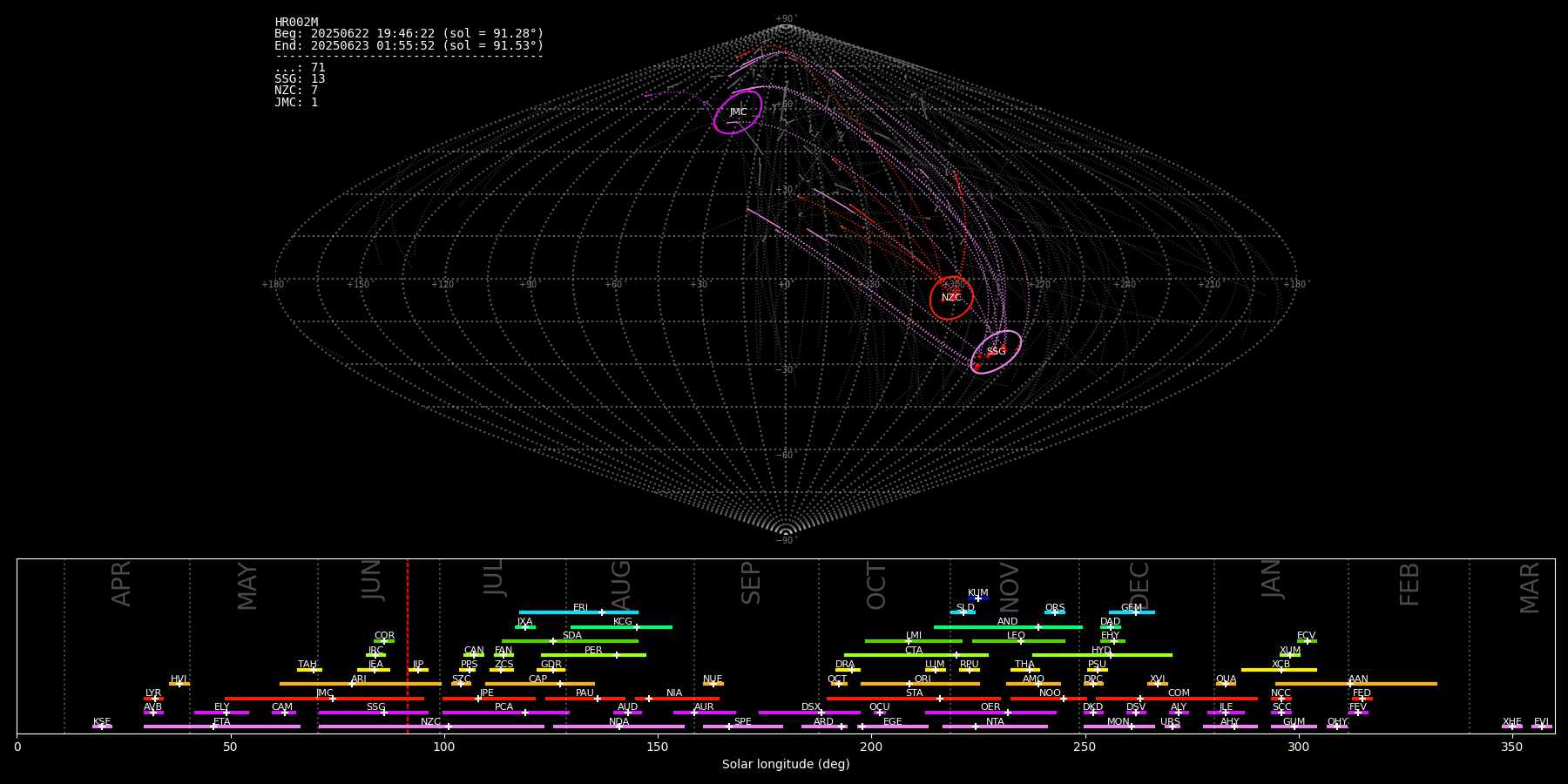Click the LEO shower bar label
This screenshot has width=1568, height=784.
coord(1017,636)
